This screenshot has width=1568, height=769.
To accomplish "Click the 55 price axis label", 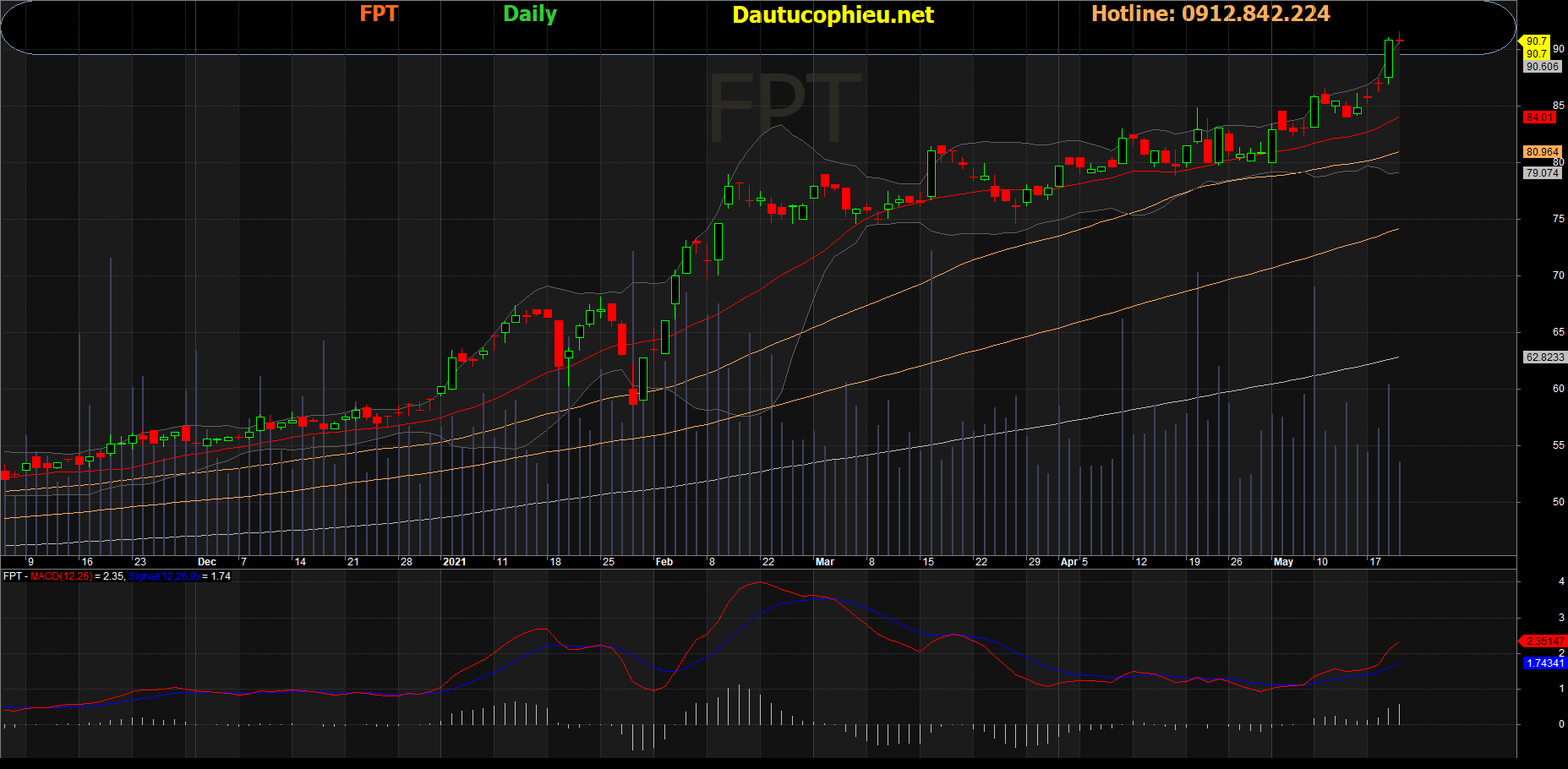I will click(x=1559, y=445).
